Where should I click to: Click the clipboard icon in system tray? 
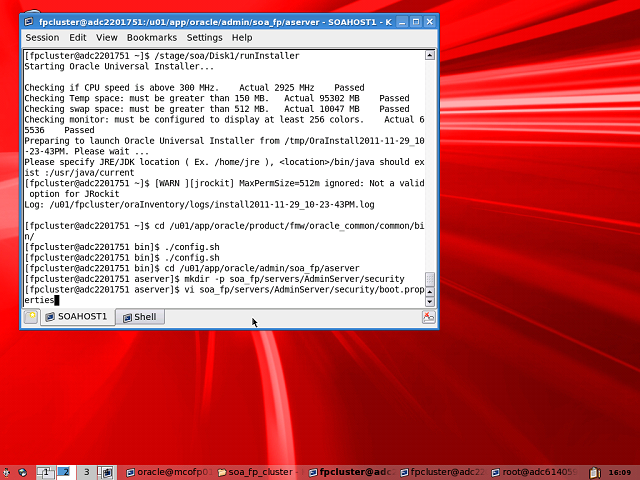[596, 471]
